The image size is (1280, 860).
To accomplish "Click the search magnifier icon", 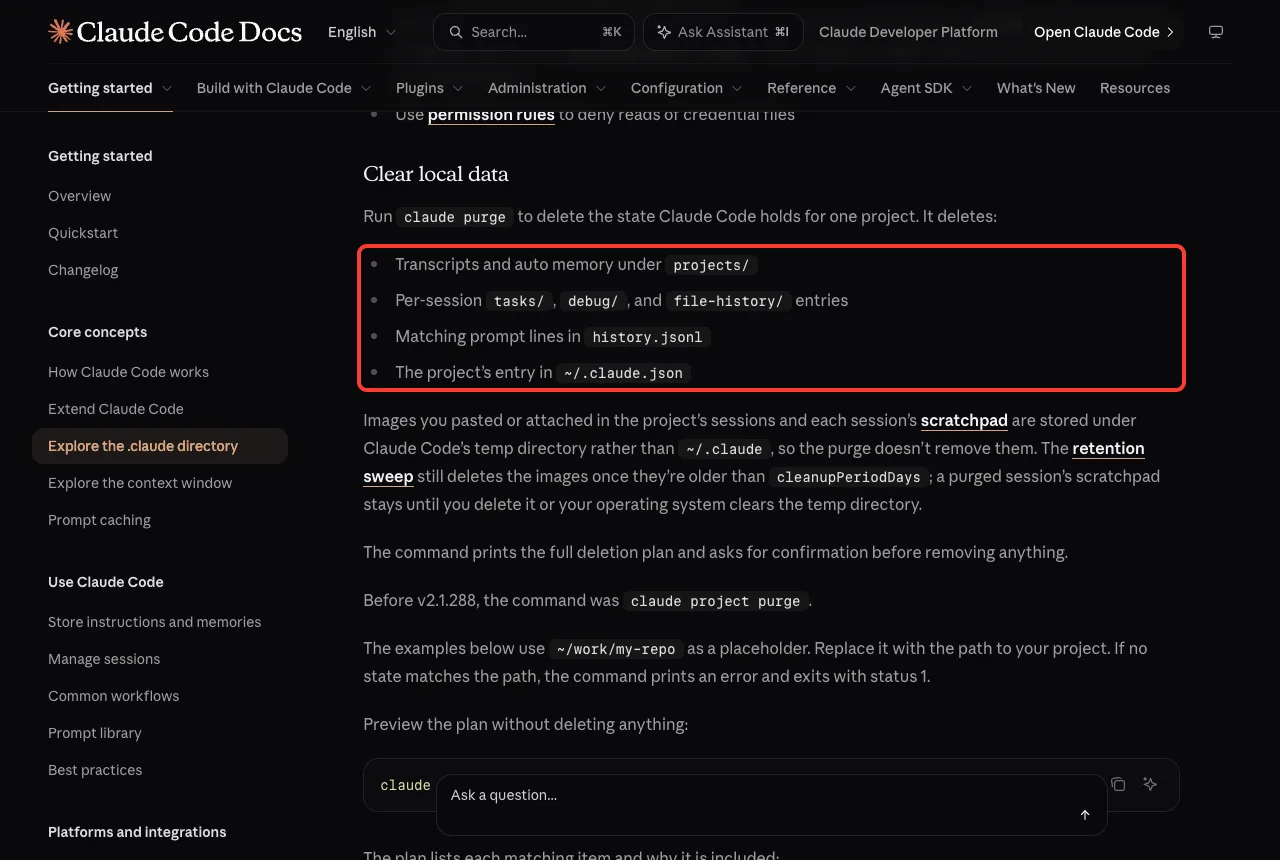I will point(456,32).
